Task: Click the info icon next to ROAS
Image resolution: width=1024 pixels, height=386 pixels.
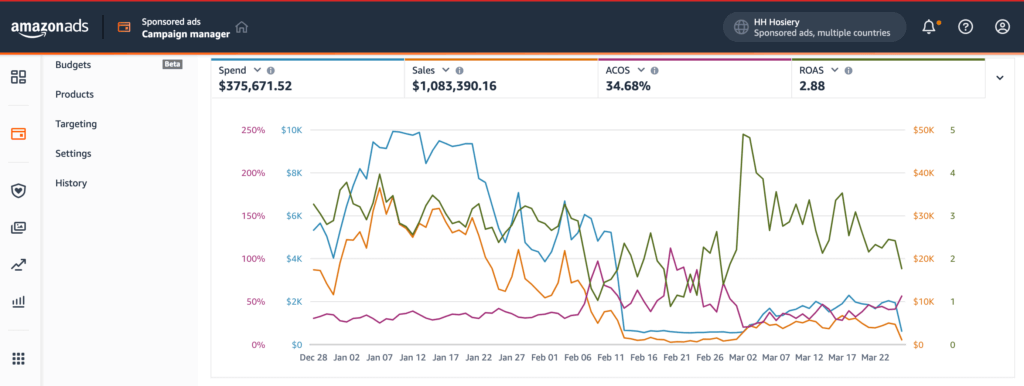Action: (848, 71)
